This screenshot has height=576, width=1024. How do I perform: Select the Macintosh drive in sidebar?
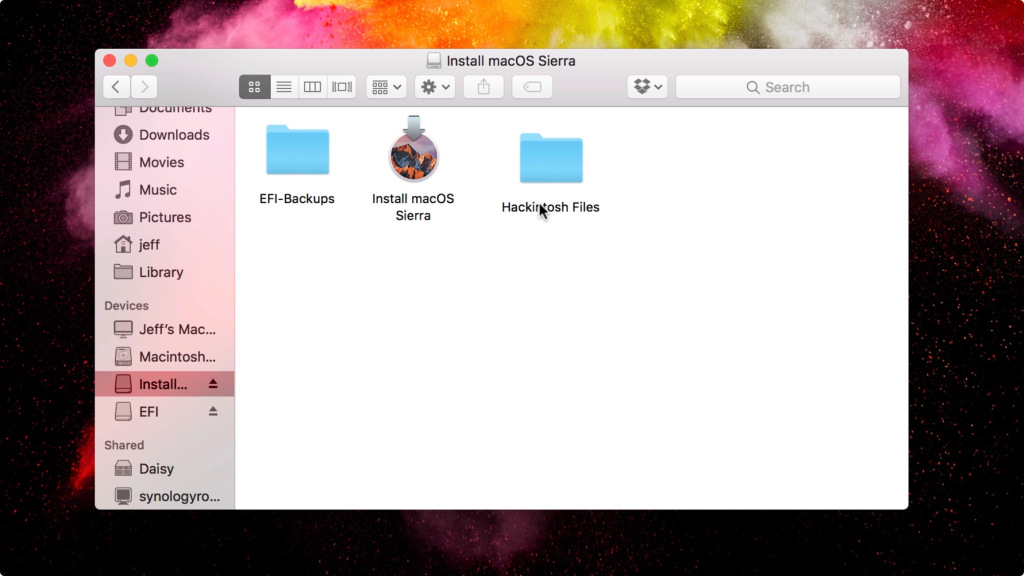click(x=165, y=357)
